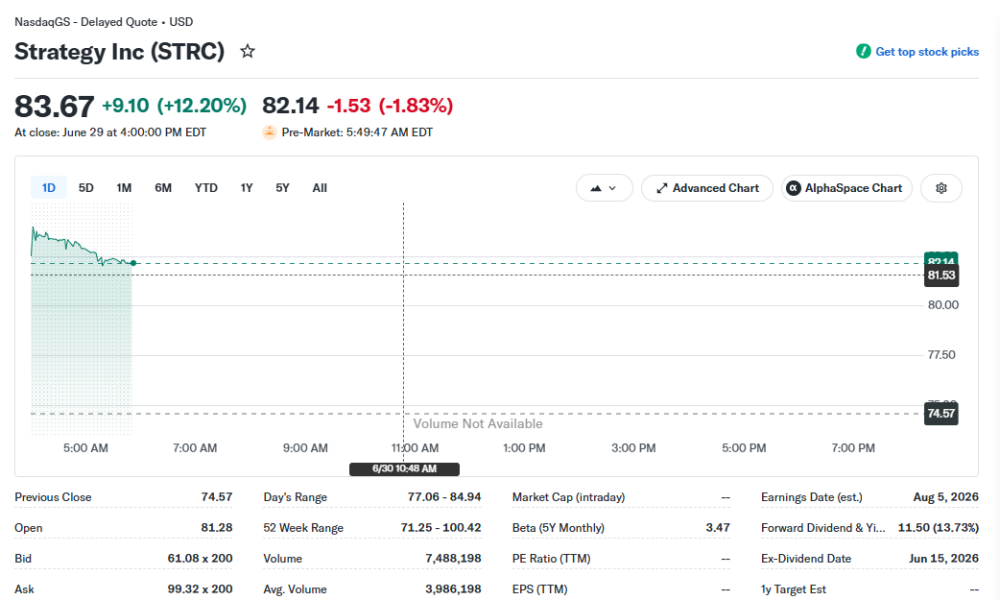Click the 82.14 pre-market price label on chart

(x=941, y=259)
